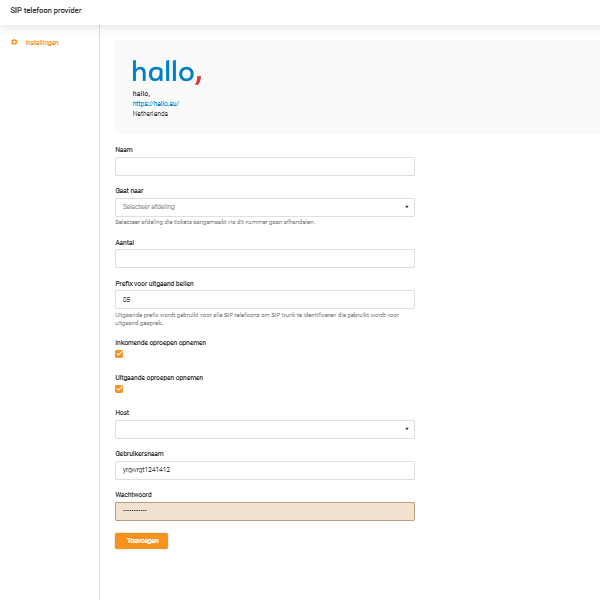Click the SIP telefoon provider title
The height and width of the screenshot is (600, 600).
(46, 10)
